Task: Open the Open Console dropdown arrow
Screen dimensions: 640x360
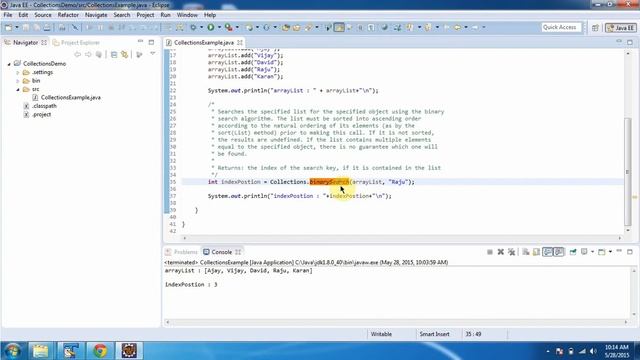Action: point(610,252)
